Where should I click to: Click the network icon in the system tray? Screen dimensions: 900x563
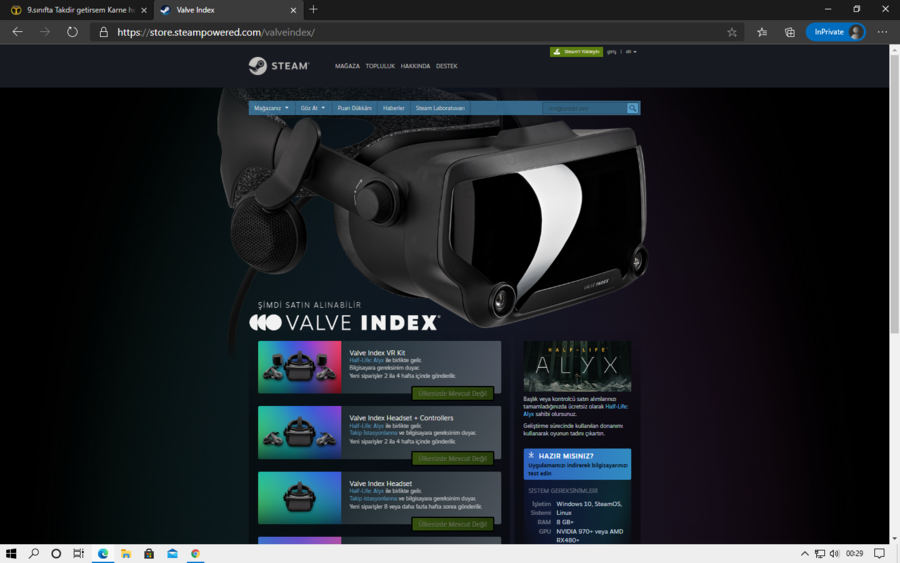[820, 553]
